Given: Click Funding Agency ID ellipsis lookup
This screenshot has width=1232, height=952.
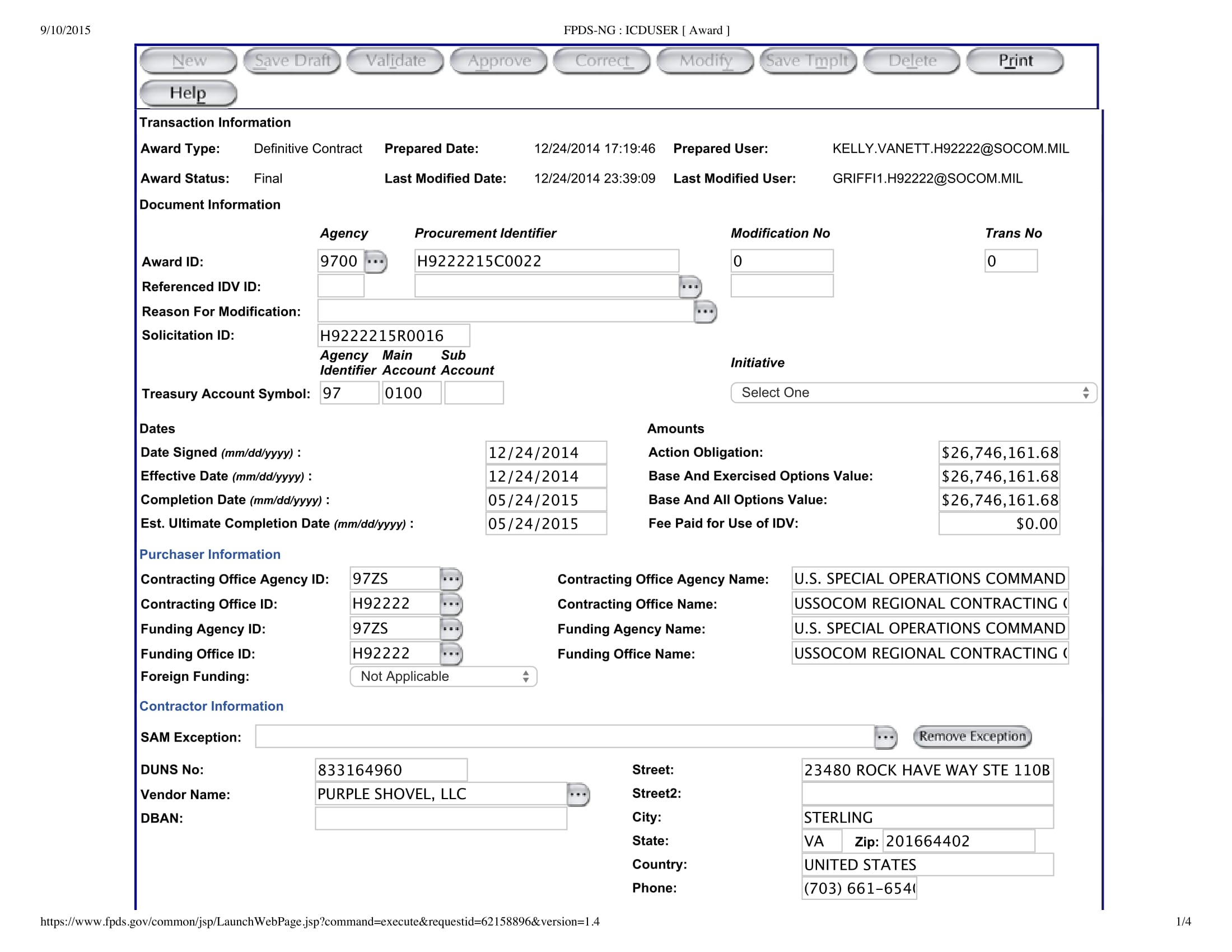Looking at the screenshot, I should tap(451, 629).
